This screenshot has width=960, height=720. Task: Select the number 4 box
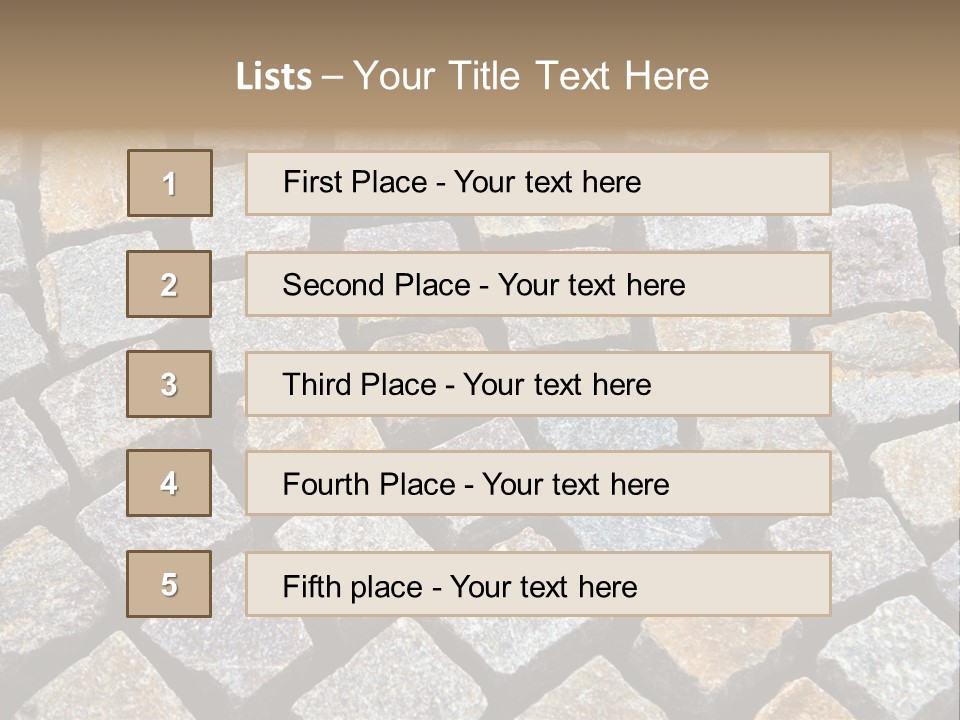click(169, 483)
